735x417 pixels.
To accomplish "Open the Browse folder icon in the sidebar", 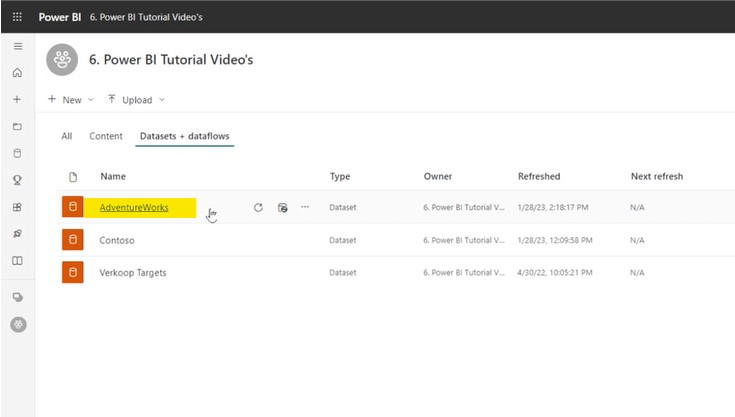I will pyautogui.click(x=17, y=127).
